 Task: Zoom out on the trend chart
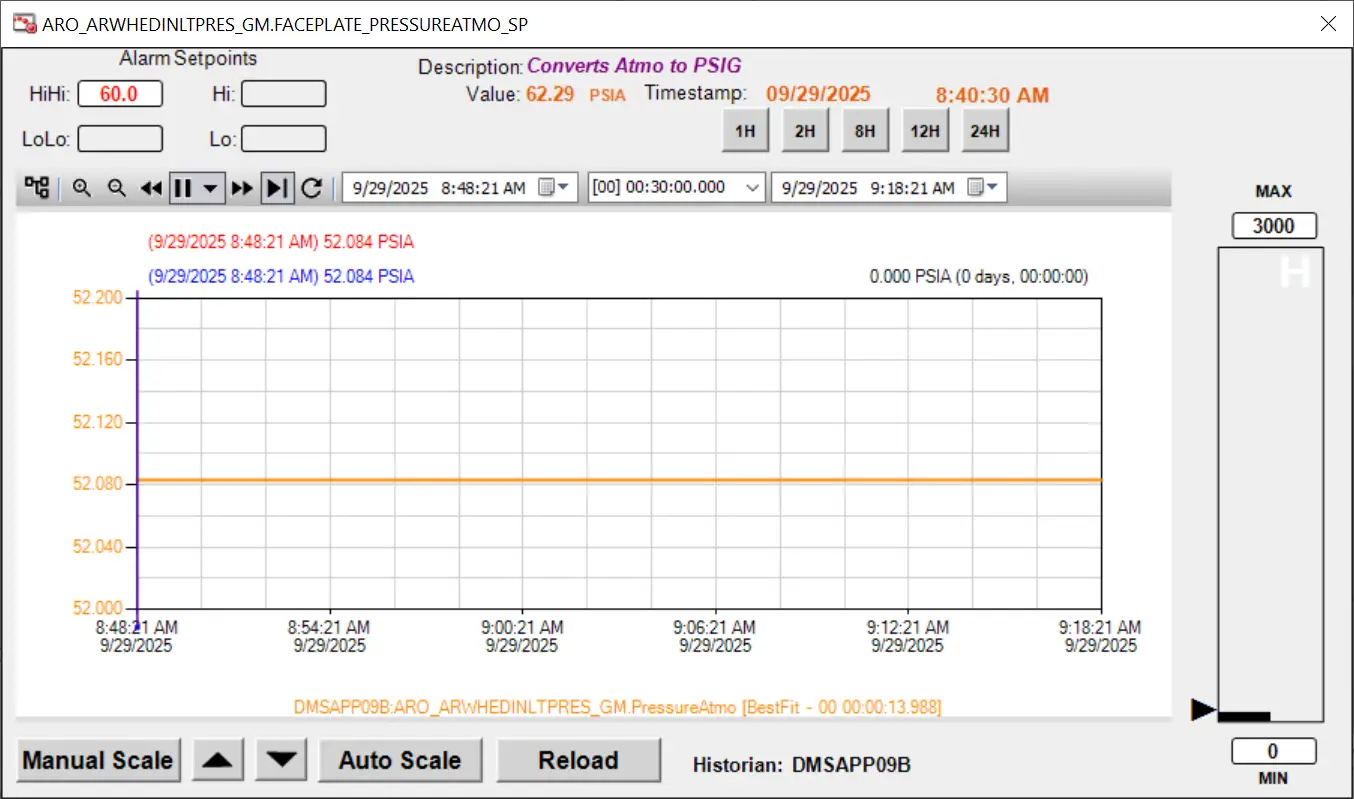point(117,188)
